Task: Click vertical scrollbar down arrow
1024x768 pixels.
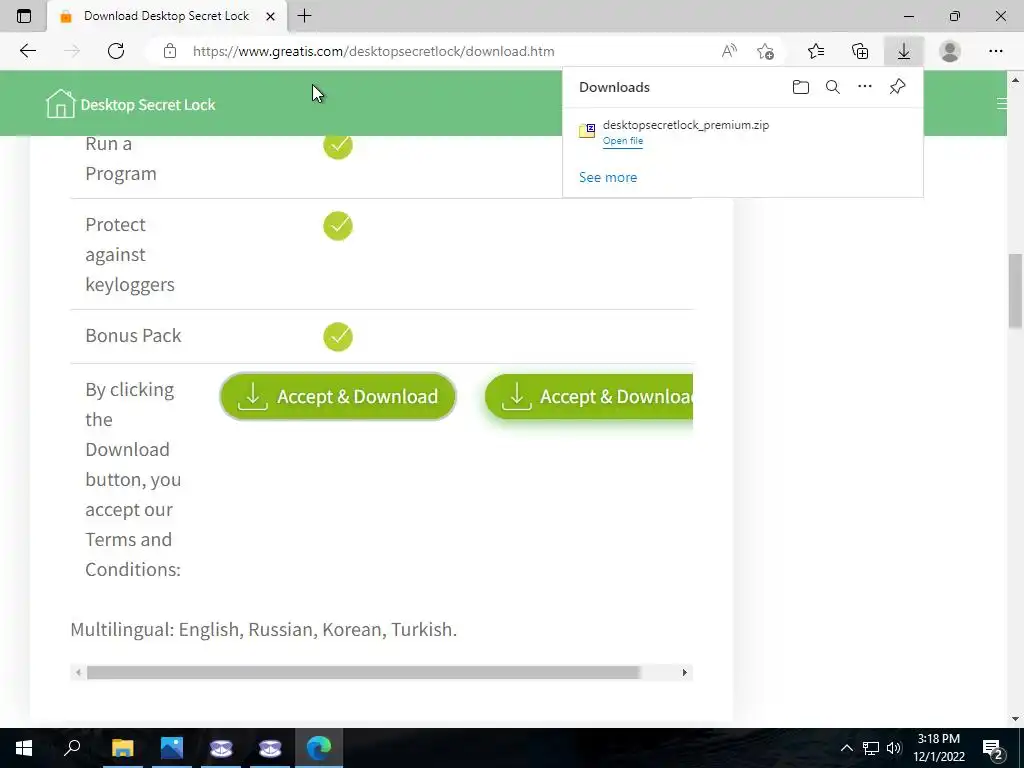Action: pyautogui.click(x=1015, y=719)
